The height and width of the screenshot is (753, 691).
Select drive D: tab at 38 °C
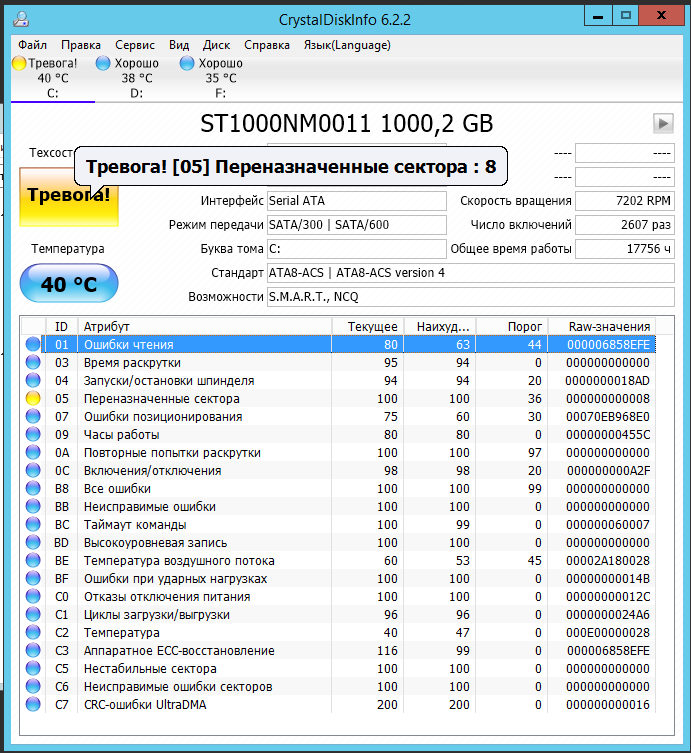pos(136,78)
